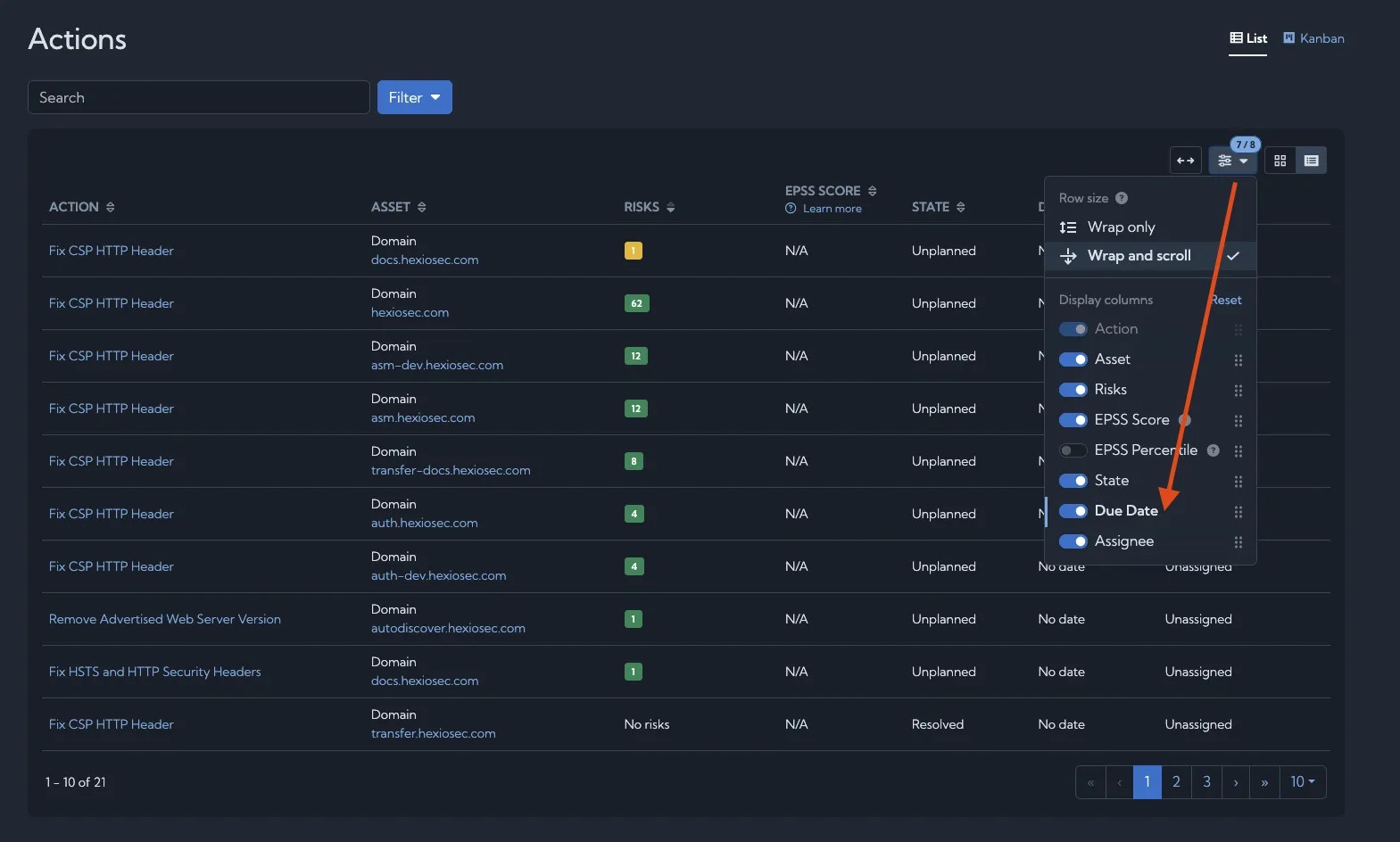Sort by State column sort icon
This screenshot has height=842, width=1400.
(x=961, y=207)
